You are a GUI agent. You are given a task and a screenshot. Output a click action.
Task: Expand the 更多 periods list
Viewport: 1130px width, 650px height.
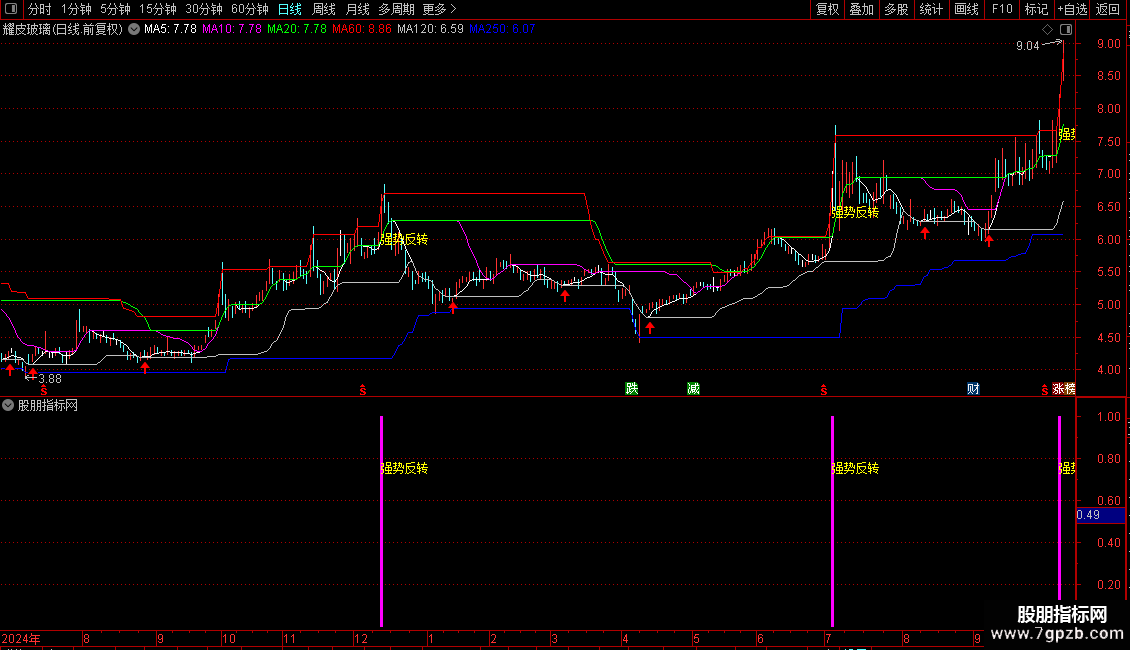(439, 9)
